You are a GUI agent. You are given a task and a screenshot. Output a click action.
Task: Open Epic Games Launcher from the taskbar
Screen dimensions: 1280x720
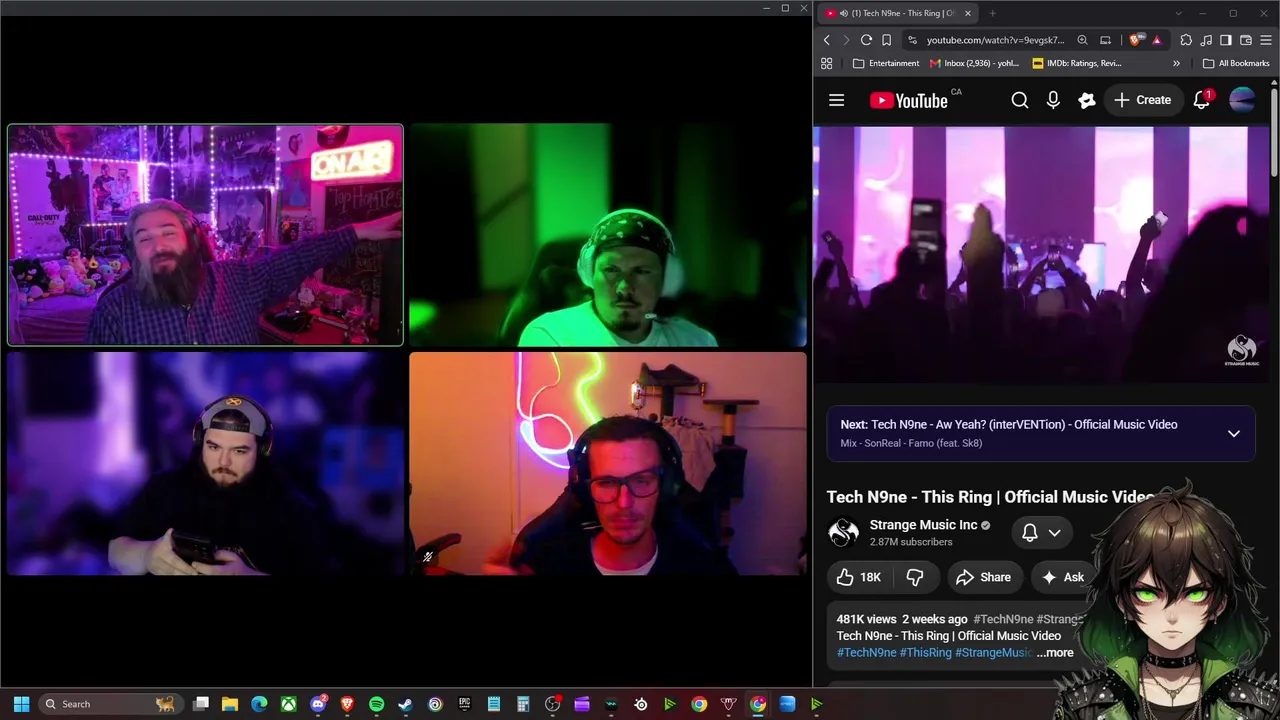[464, 704]
